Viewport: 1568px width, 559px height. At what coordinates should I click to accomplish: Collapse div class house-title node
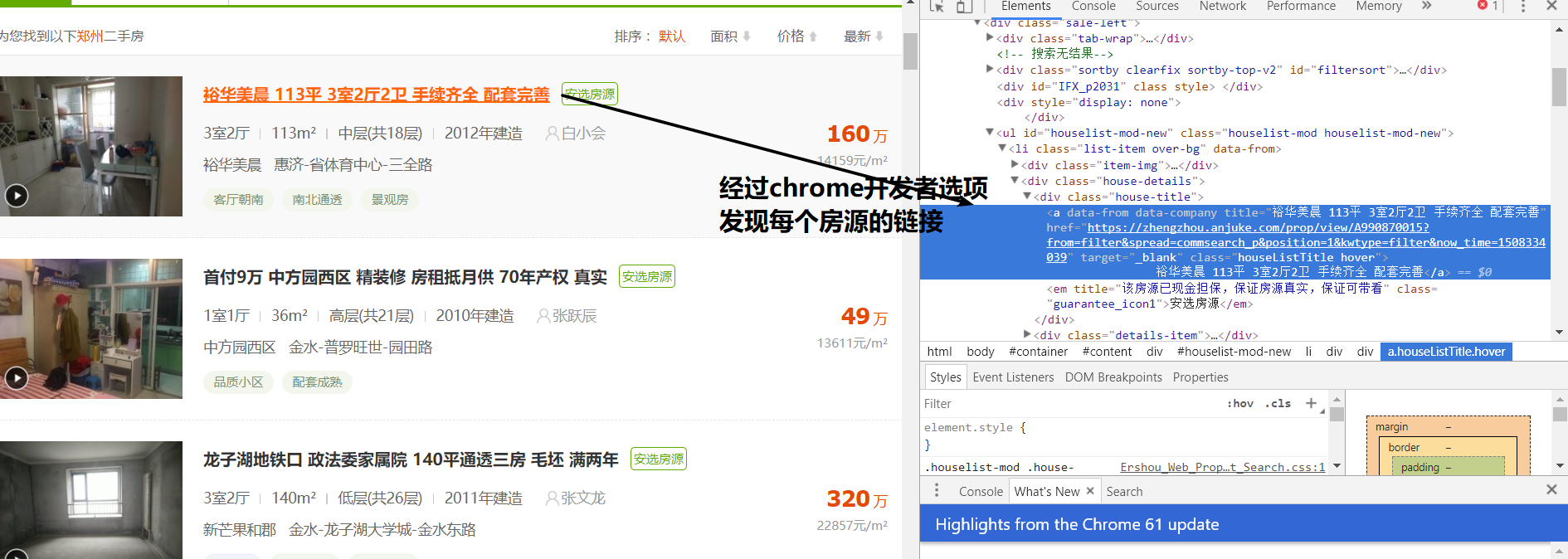pos(1027,197)
